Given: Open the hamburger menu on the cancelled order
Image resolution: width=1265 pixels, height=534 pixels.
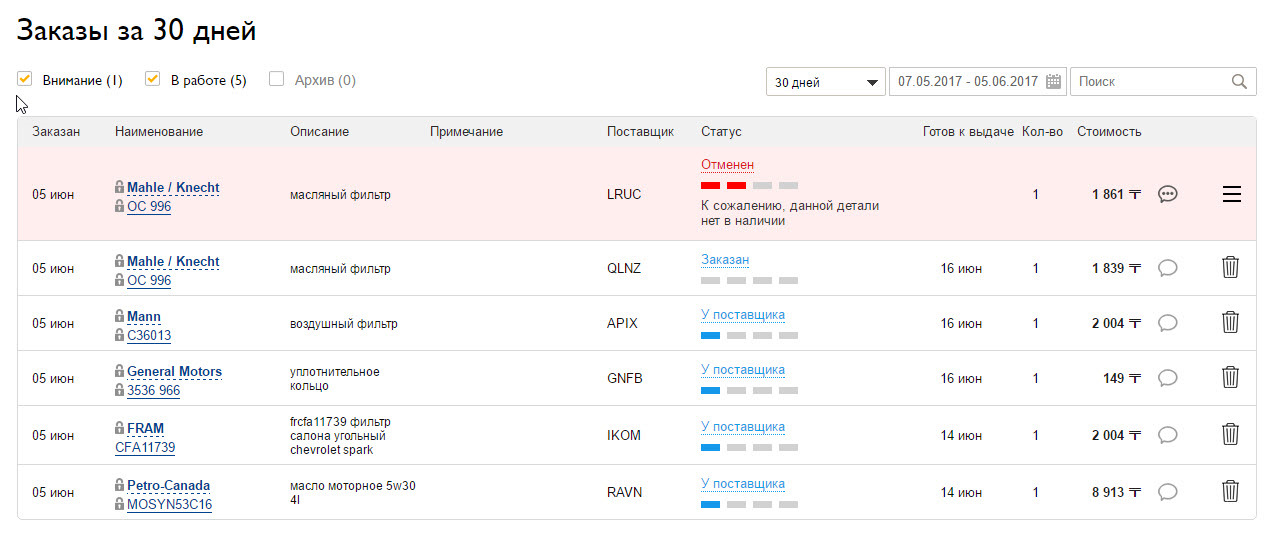Looking at the screenshot, I should (1231, 195).
